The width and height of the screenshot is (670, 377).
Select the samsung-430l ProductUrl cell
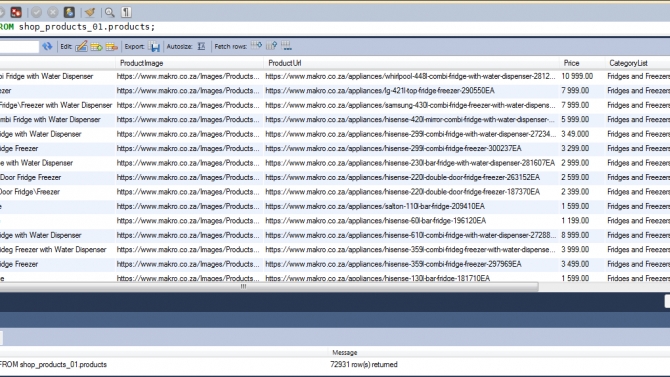[411, 105]
